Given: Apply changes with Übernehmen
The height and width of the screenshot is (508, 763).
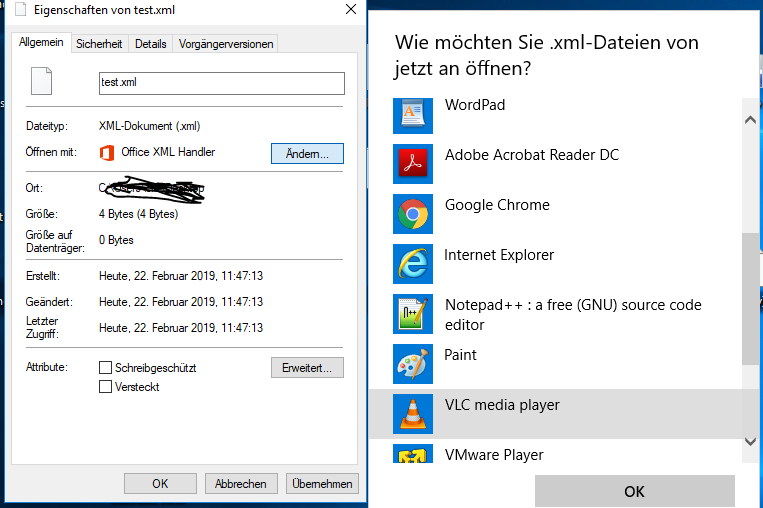Looking at the screenshot, I should (x=322, y=484).
